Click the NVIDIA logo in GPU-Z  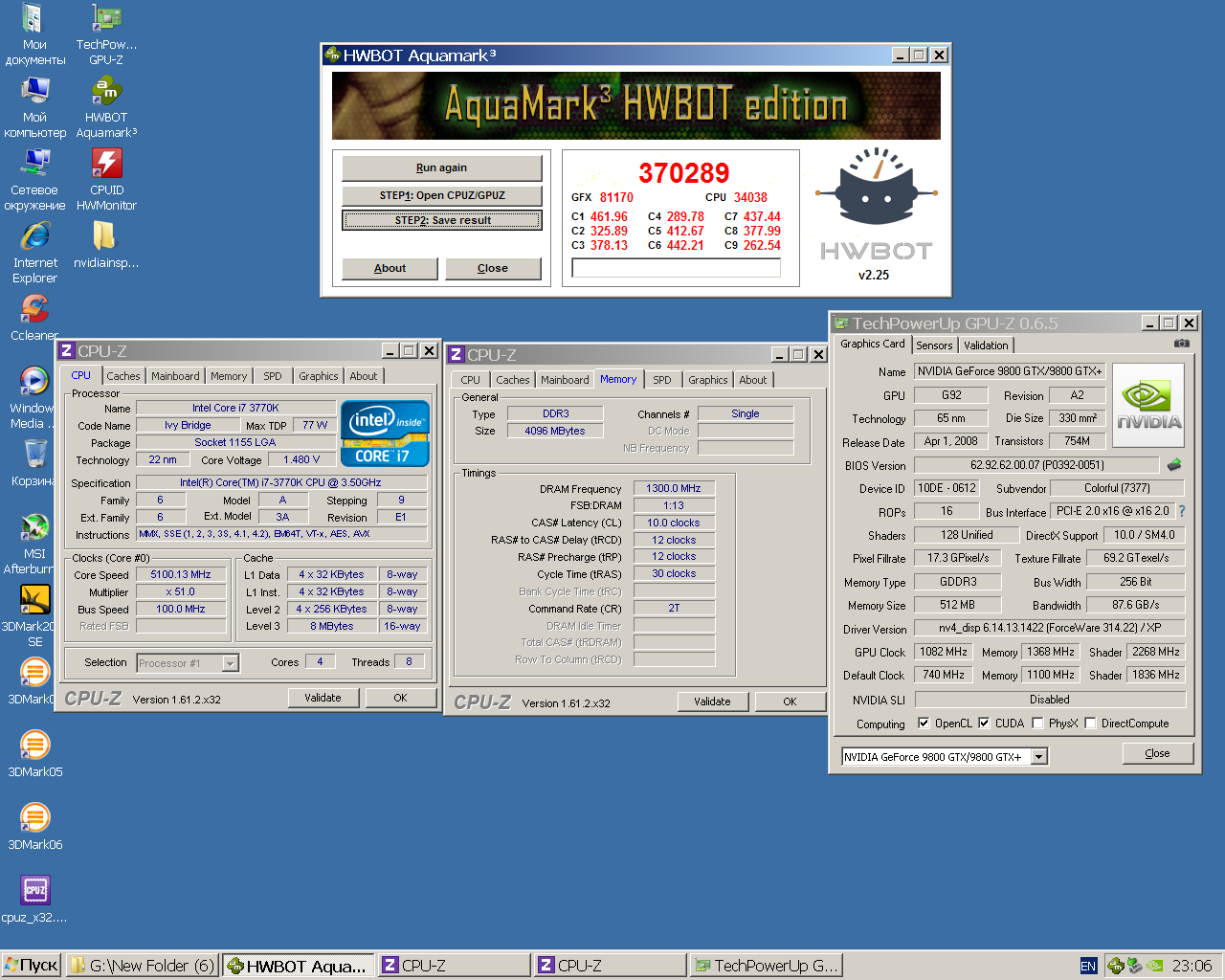coord(1148,405)
